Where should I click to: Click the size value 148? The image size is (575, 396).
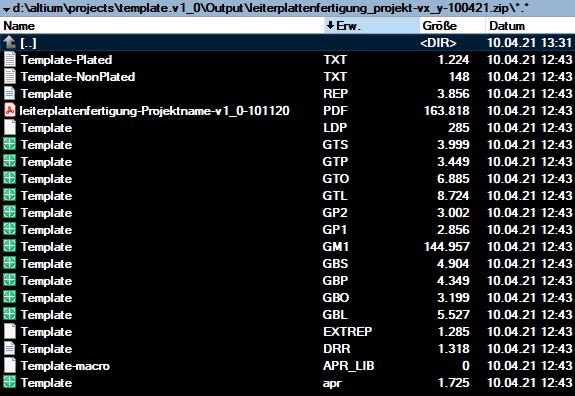(459, 77)
